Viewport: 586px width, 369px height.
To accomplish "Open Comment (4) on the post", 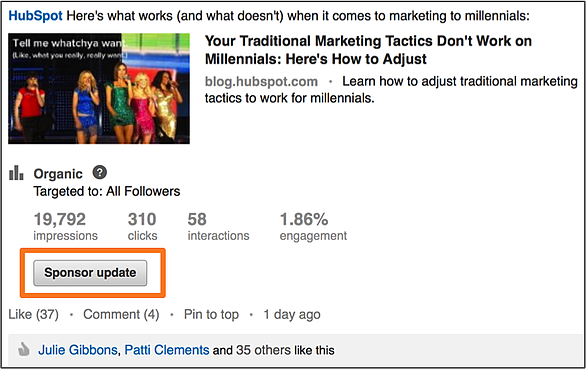I will [x=121, y=314].
